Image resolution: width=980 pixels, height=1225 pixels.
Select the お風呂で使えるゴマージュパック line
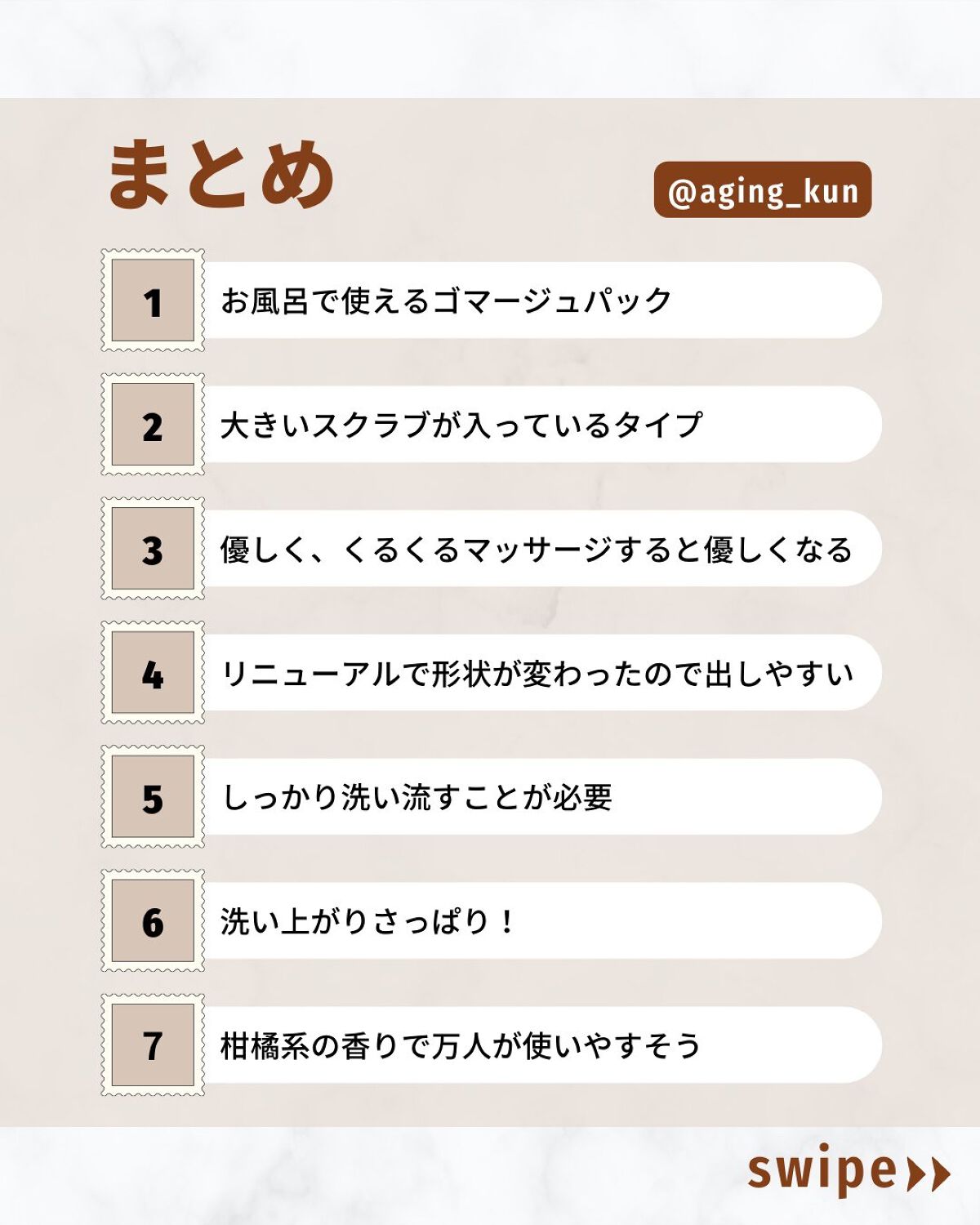(x=446, y=301)
